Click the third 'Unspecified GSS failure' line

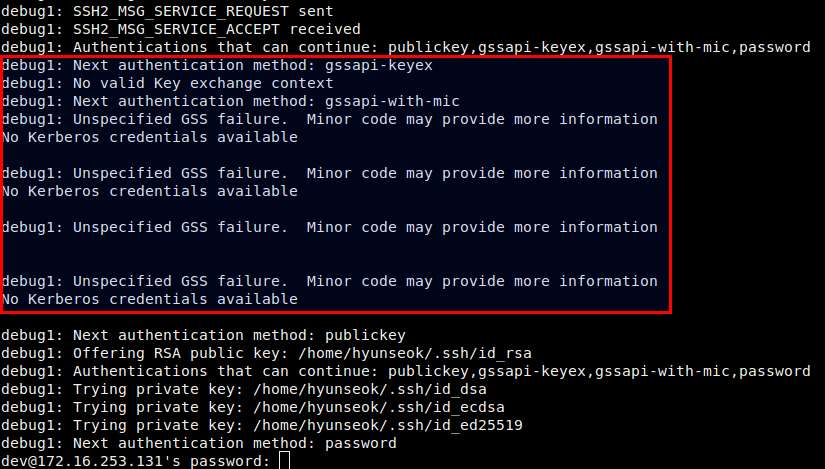pos(329,227)
